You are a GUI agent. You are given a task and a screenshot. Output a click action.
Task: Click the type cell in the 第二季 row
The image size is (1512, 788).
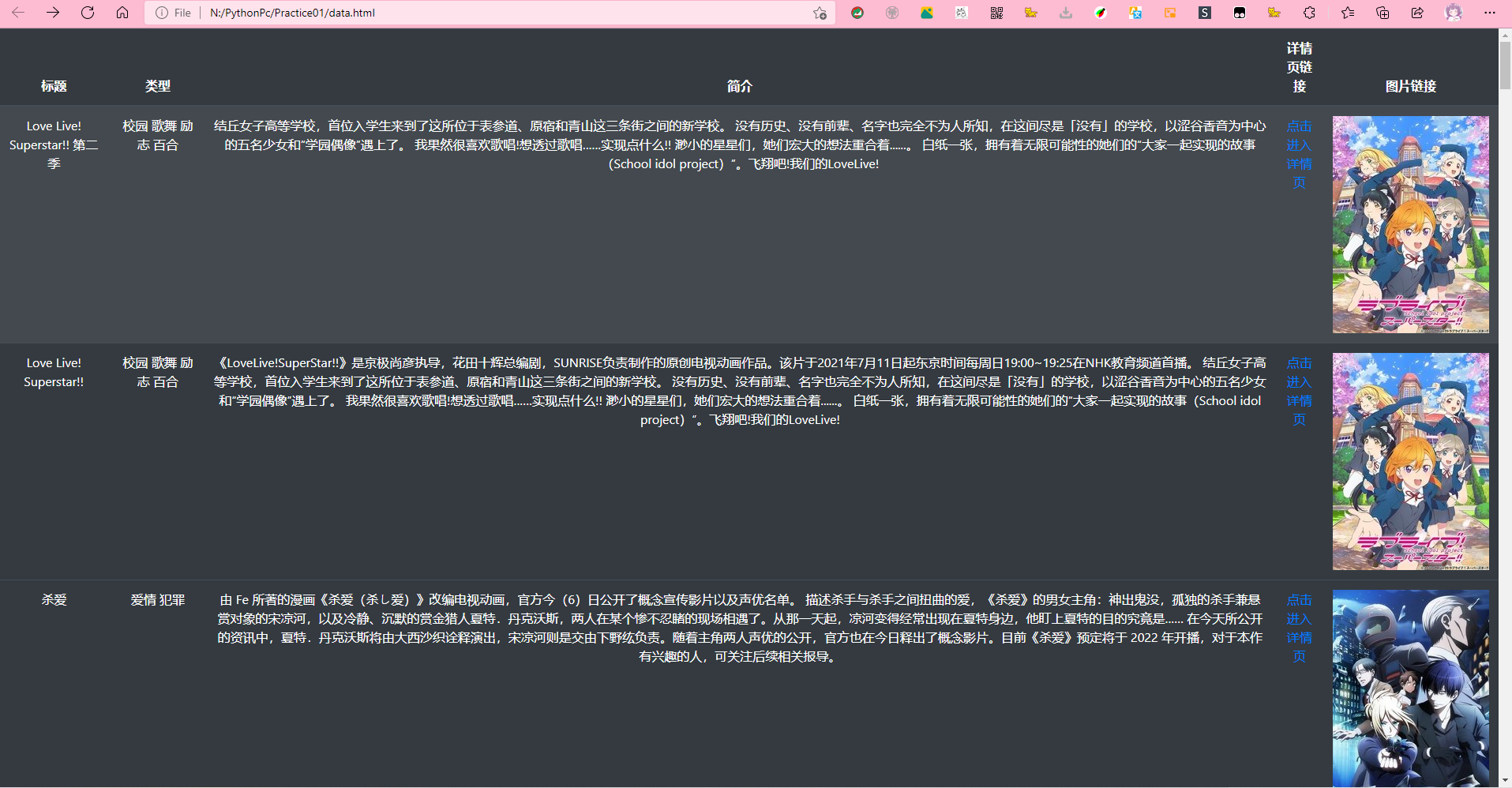[158, 136]
